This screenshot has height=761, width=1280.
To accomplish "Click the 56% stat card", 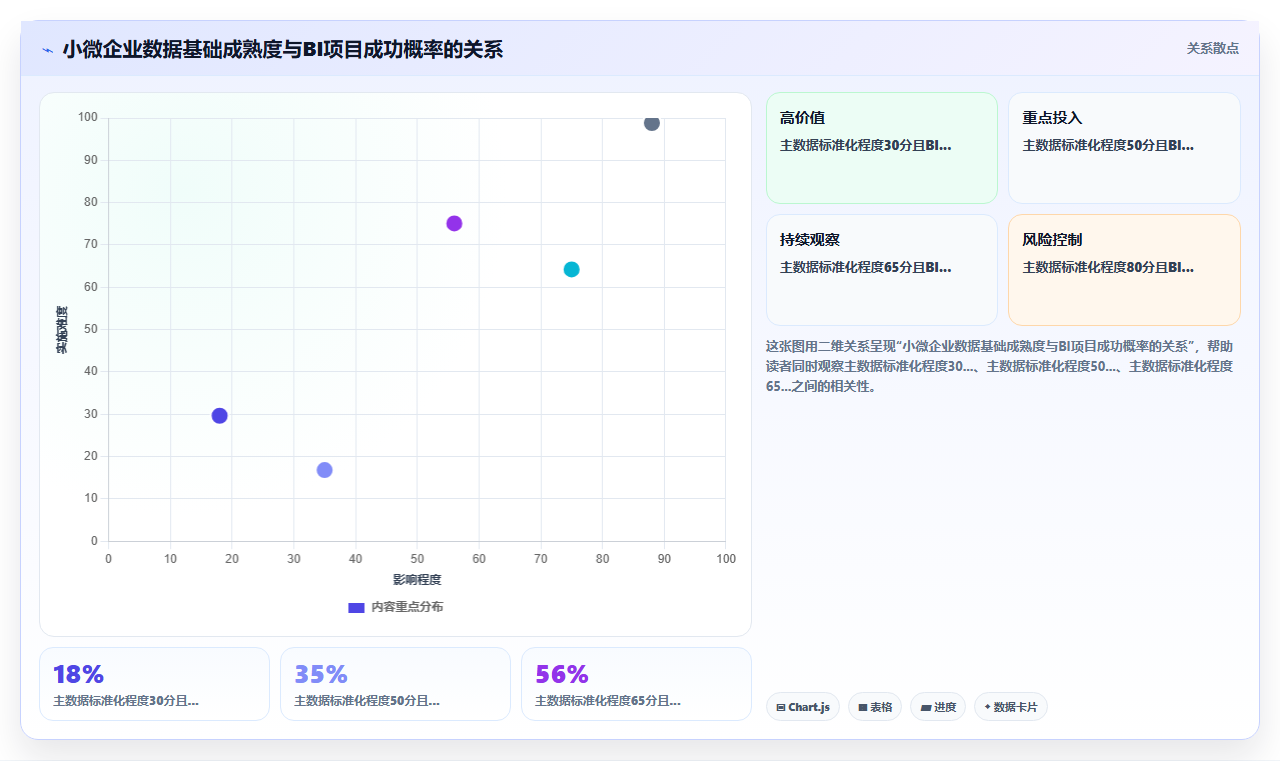I will tap(636, 684).
